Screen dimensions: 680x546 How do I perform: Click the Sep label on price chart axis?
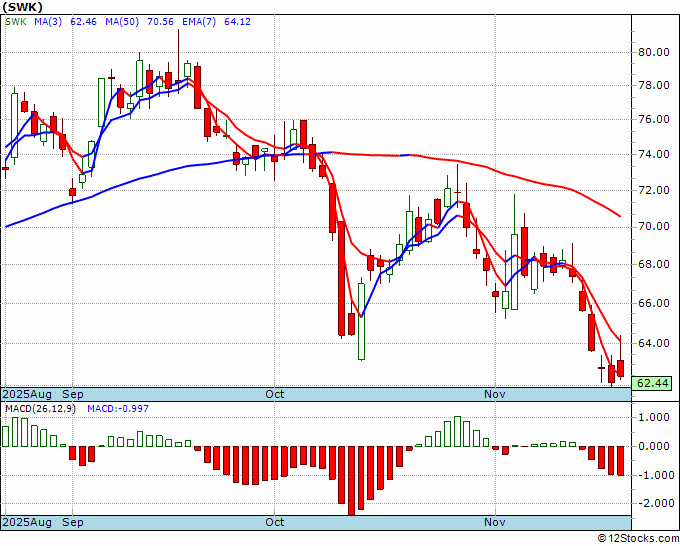pos(73,394)
